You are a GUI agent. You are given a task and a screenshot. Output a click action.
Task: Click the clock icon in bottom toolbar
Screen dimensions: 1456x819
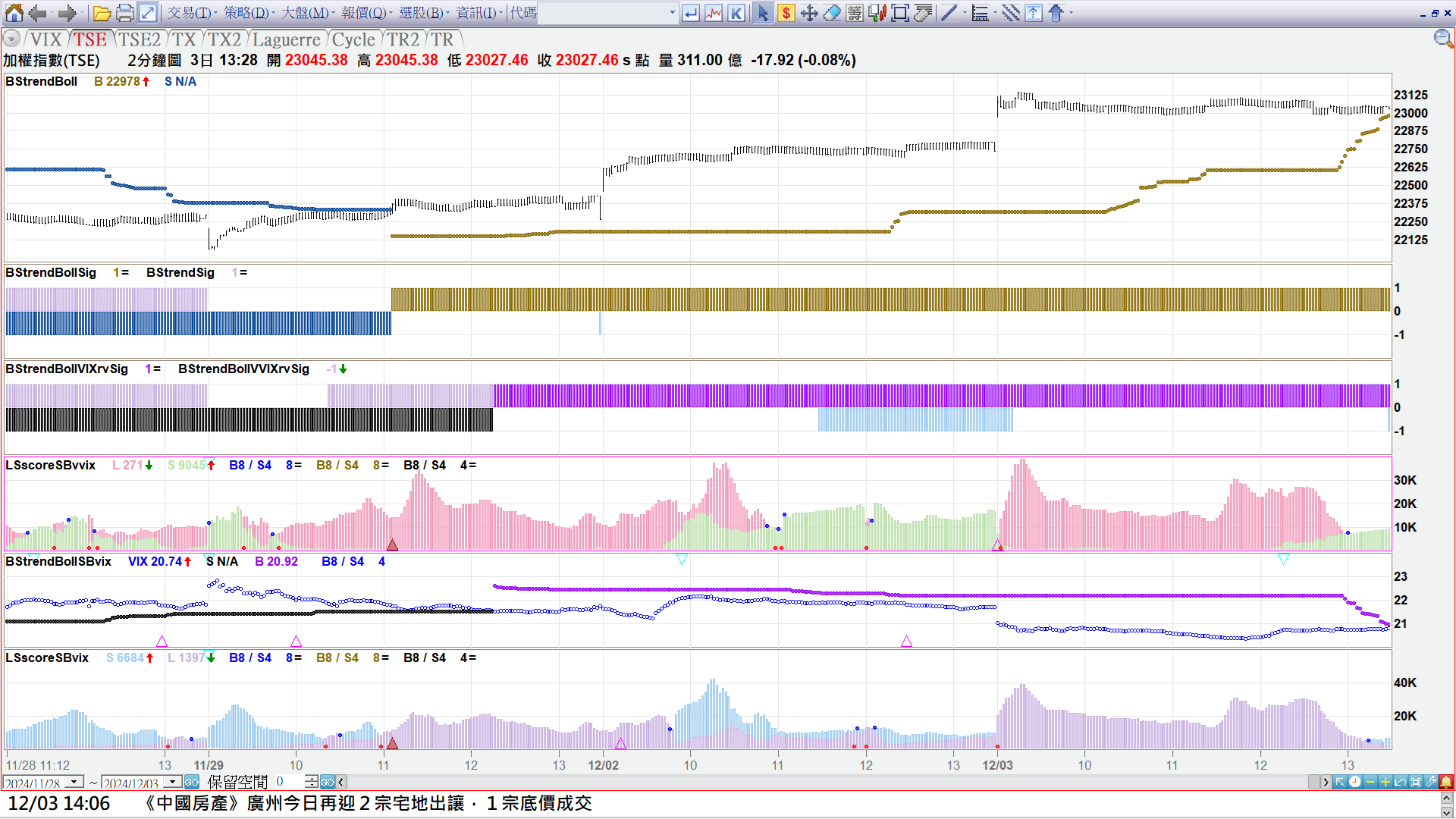(x=1355, y=782)
